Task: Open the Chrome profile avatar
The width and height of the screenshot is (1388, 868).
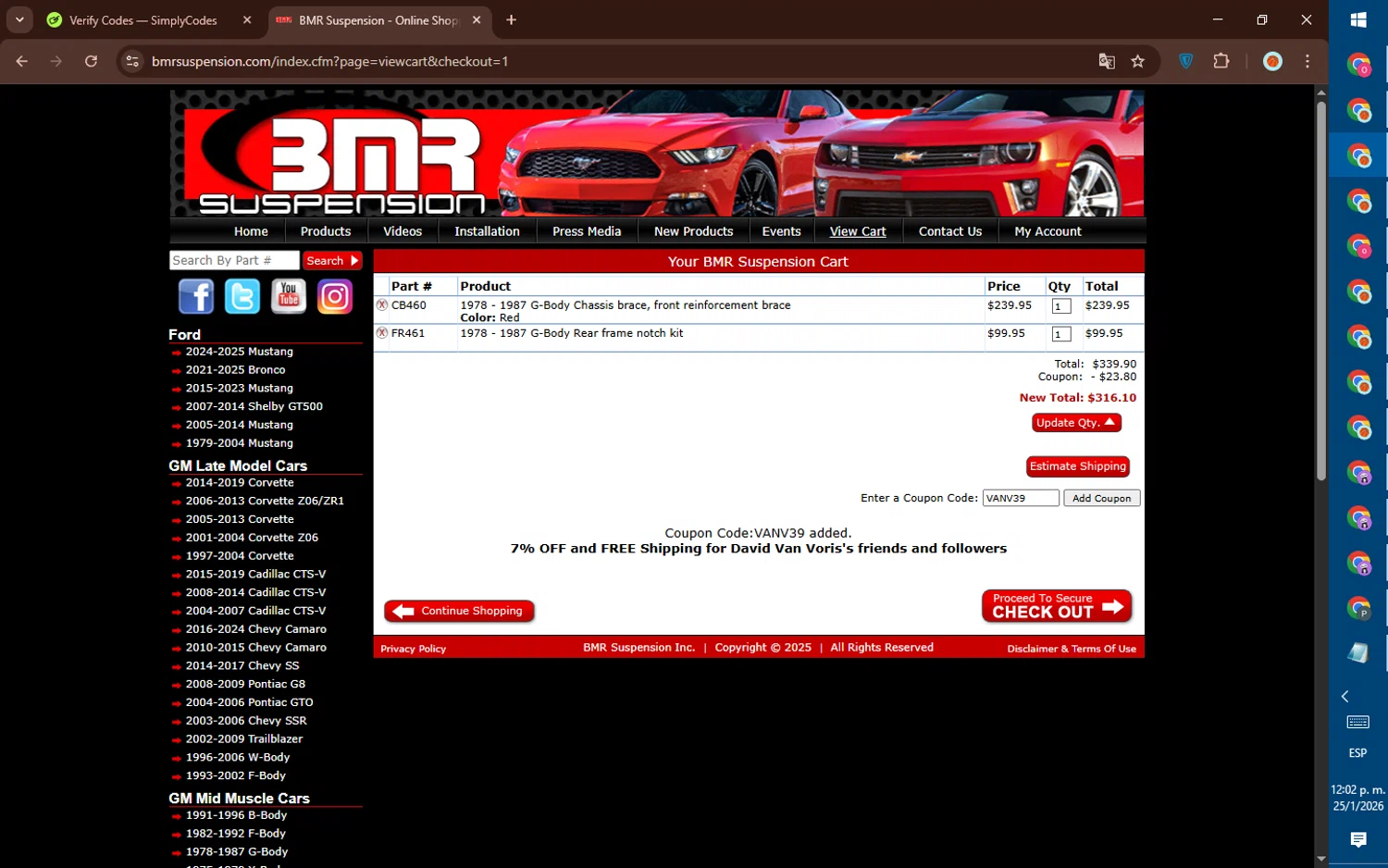Action: [1273, 61]
